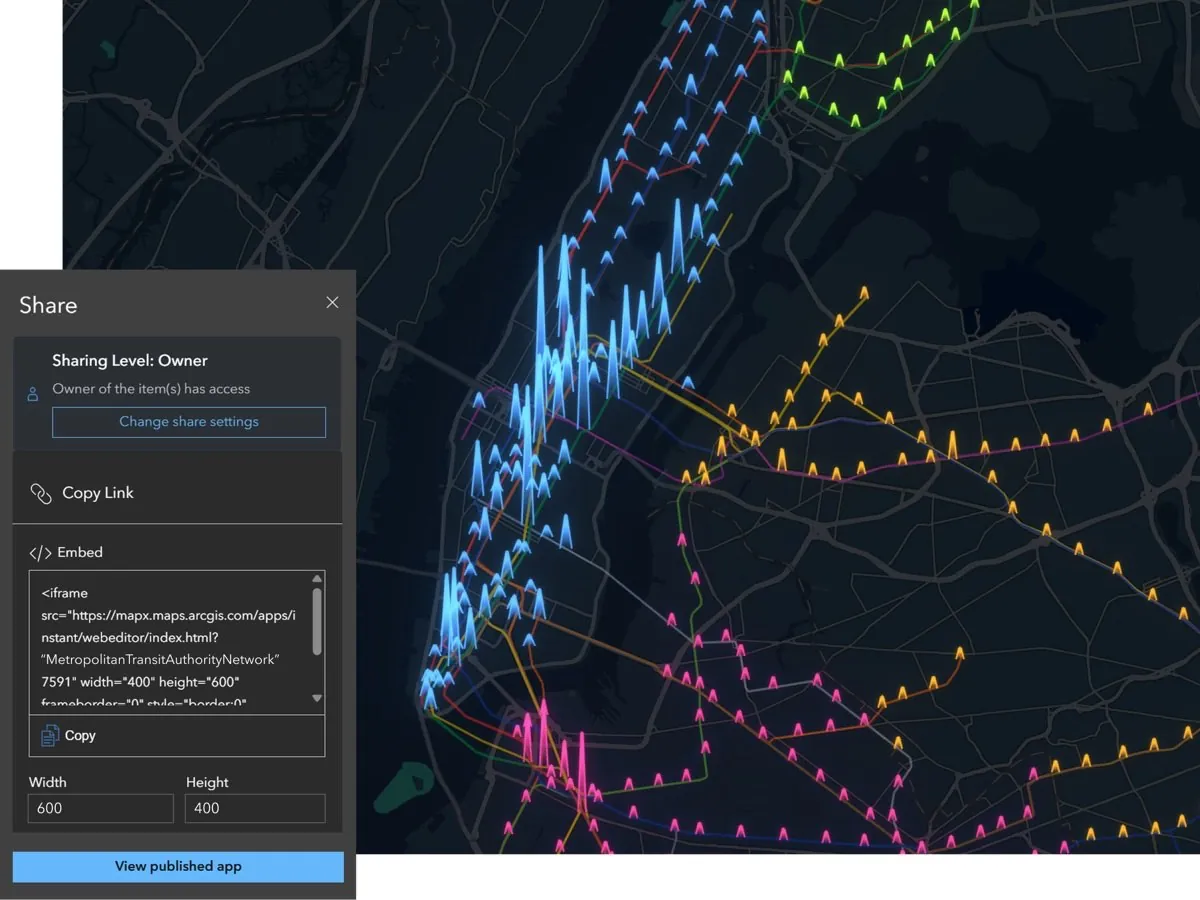Click the Copy embed code button
This screenshot has height=900, width=1200.
[177, 735]
